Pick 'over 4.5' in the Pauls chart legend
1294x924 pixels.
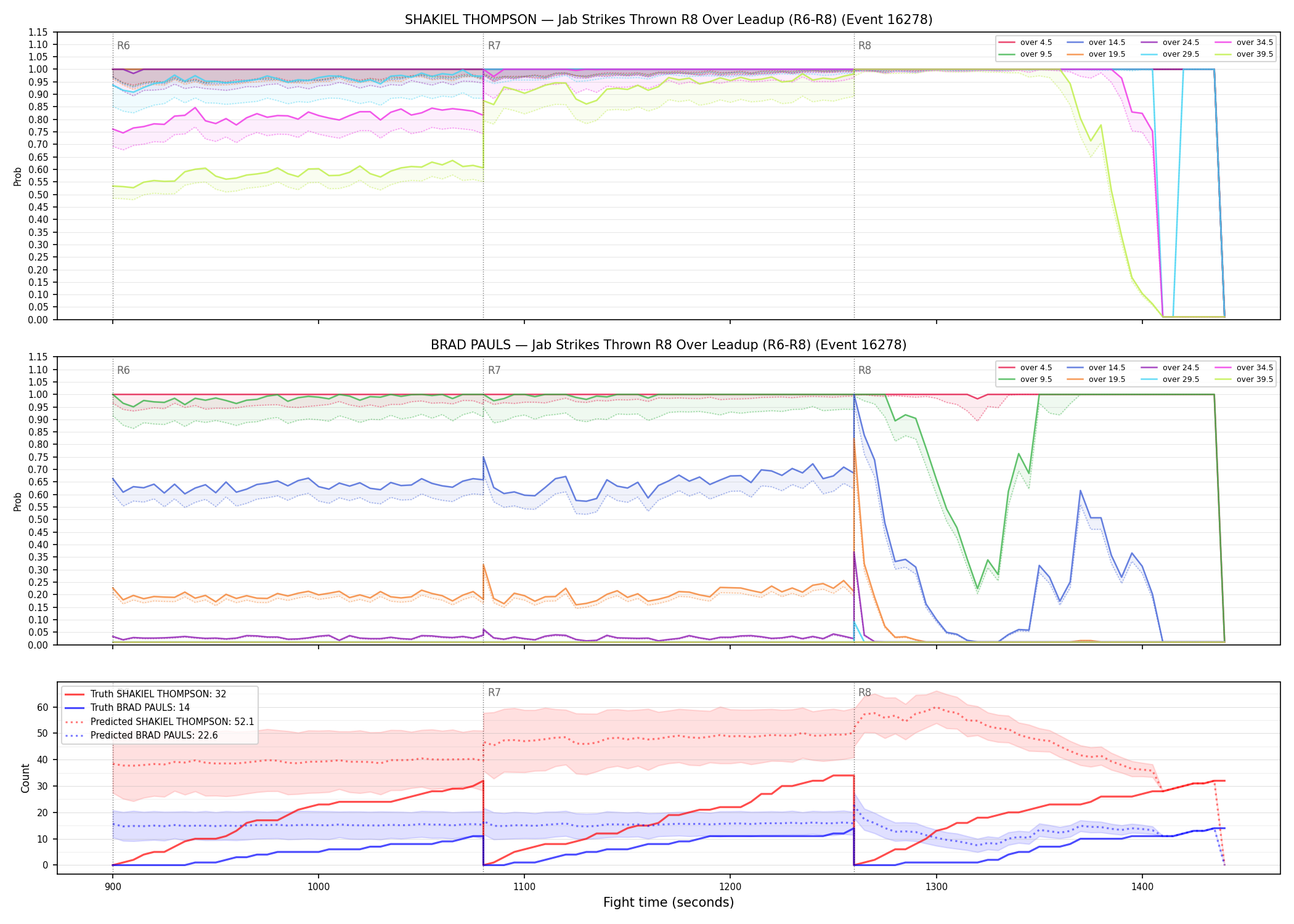coord(1025,368)
